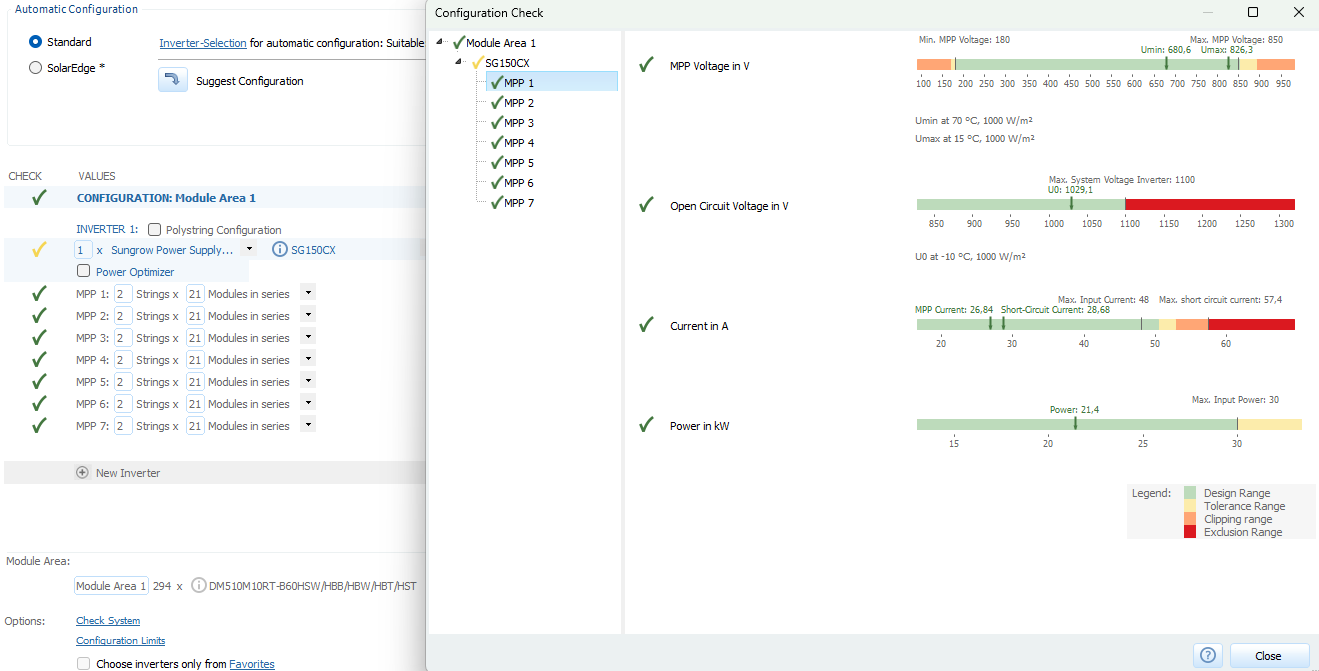
Task: Open the Inverter-Selection link
Action: coord(202,43)
